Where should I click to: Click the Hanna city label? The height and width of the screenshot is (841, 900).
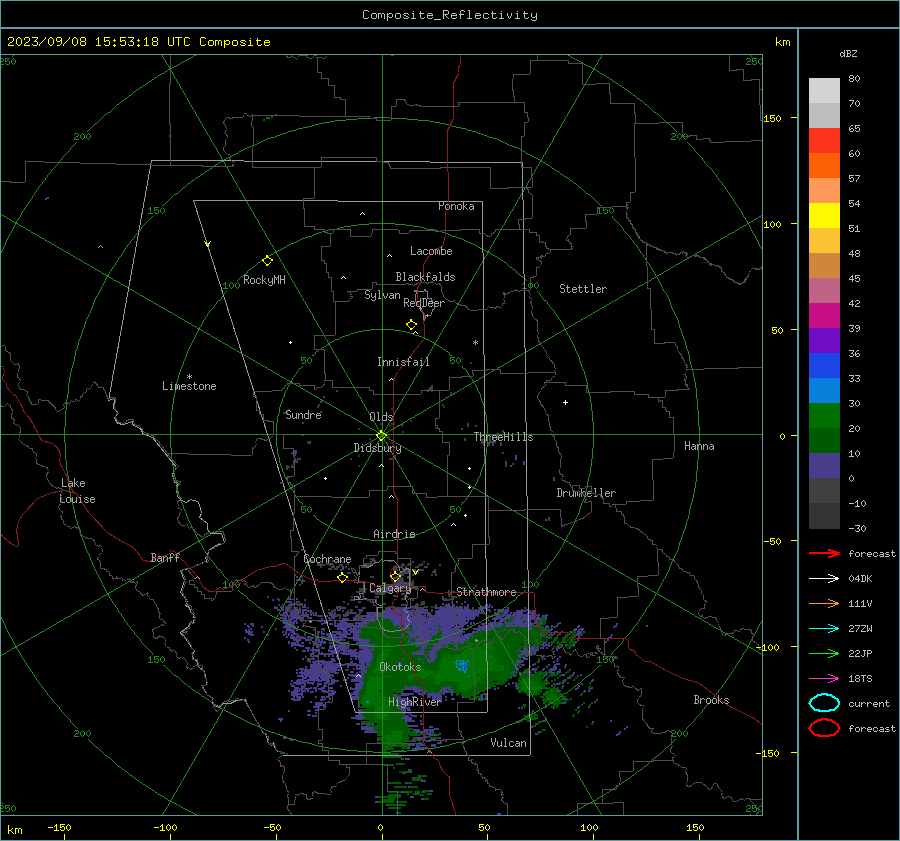click(x=699, y=446)
